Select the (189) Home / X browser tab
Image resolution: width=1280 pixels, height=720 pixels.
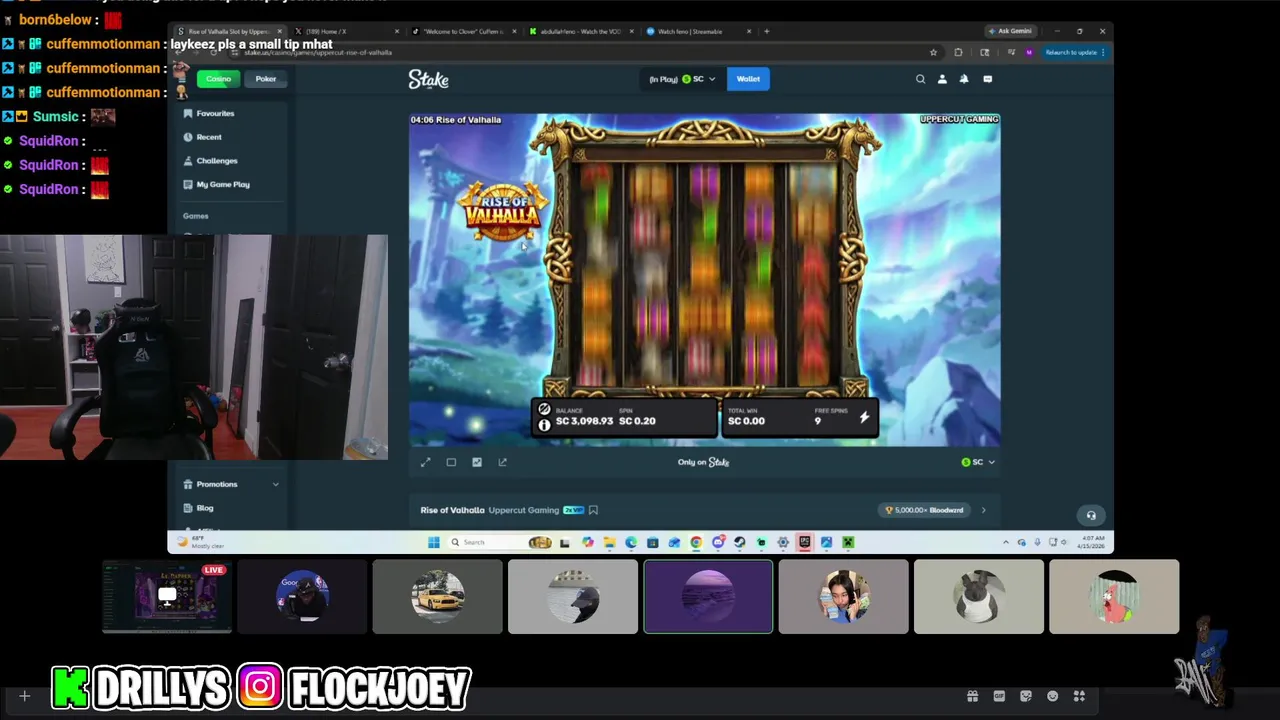point(345,31)
